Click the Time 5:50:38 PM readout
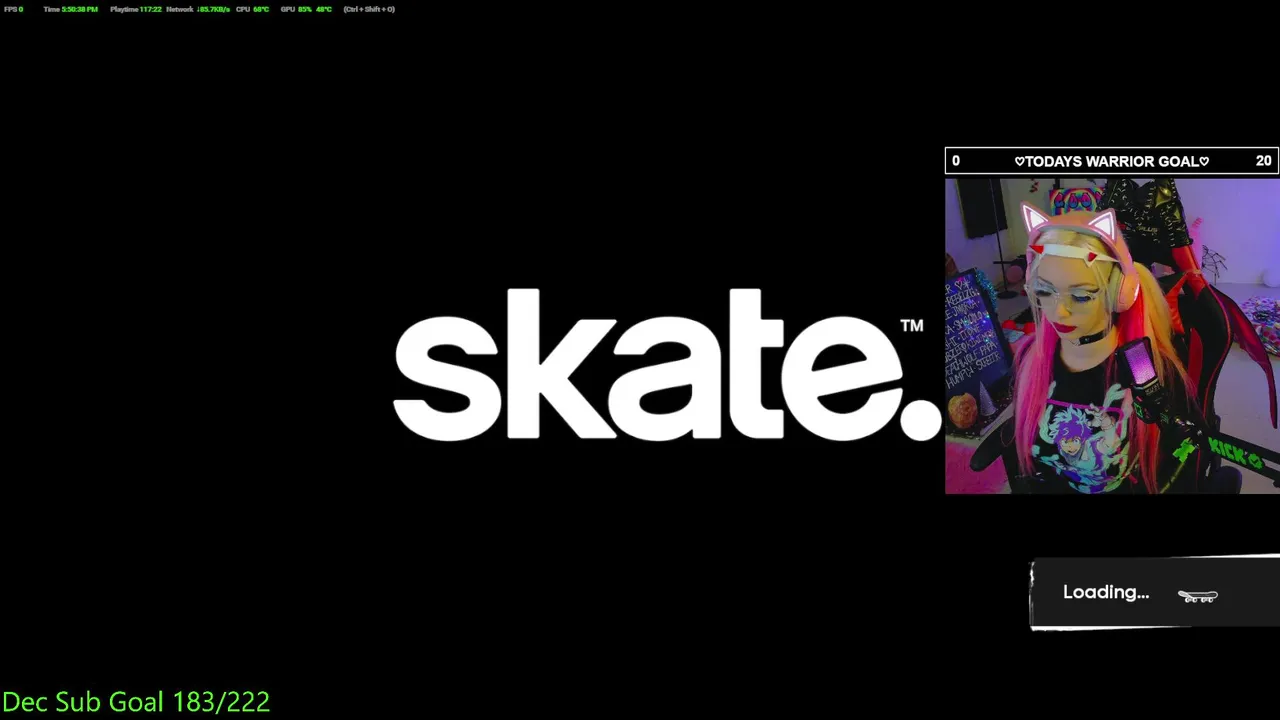Screen dimensions: 1280x720 [x=71, y=9]
